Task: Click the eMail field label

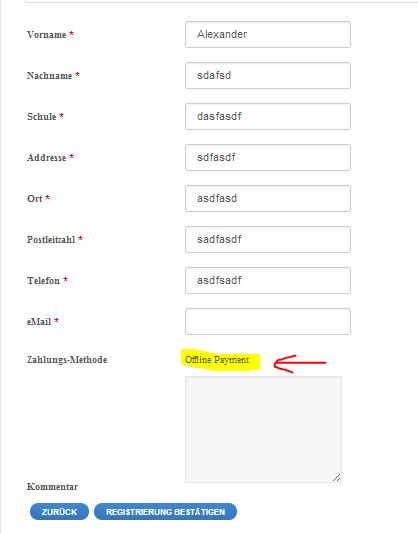Action: coord(39,321)
